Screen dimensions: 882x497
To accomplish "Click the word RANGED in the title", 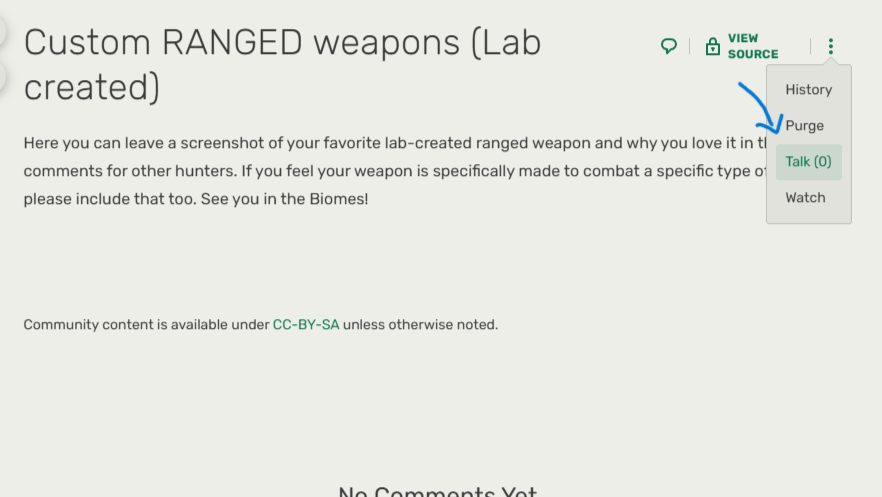I will click(x=232, y=43).
